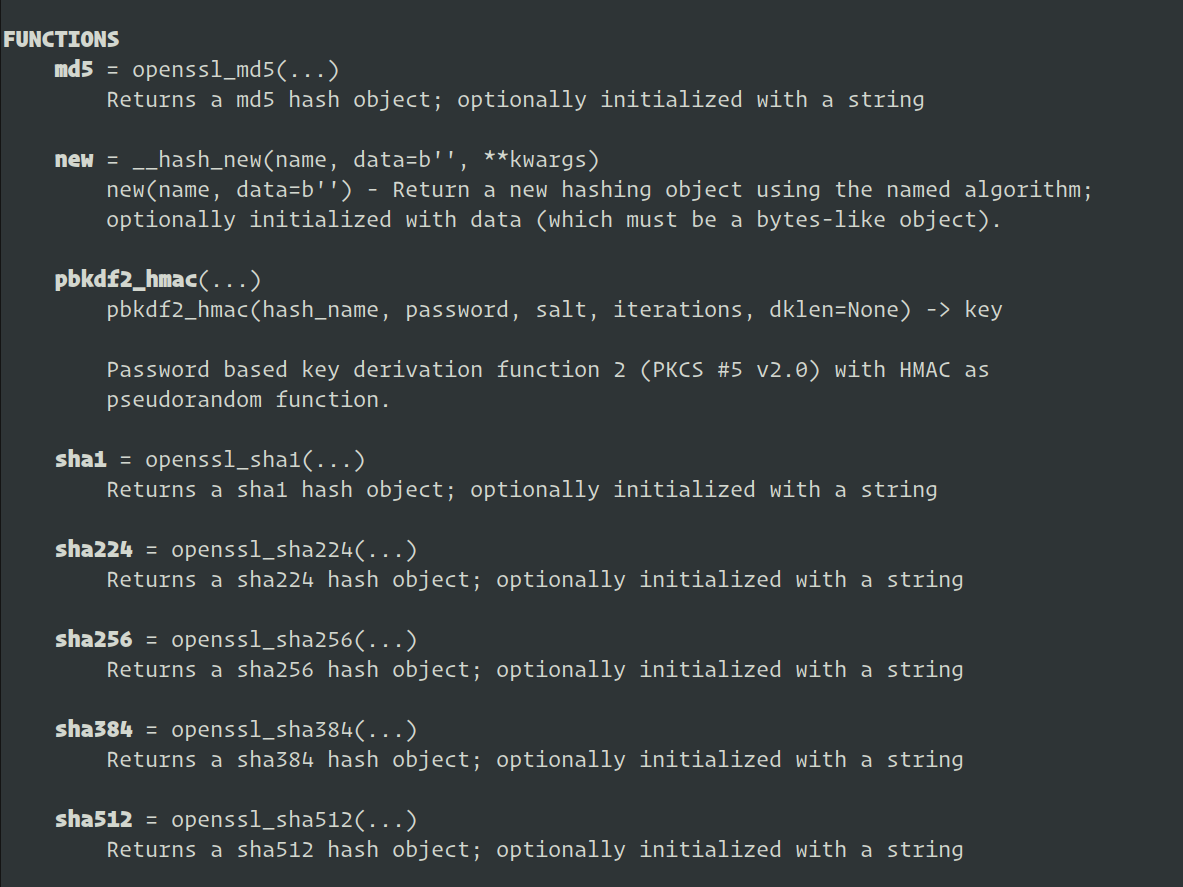Click the openssl_md5(...) text

[x=235, y=69]
